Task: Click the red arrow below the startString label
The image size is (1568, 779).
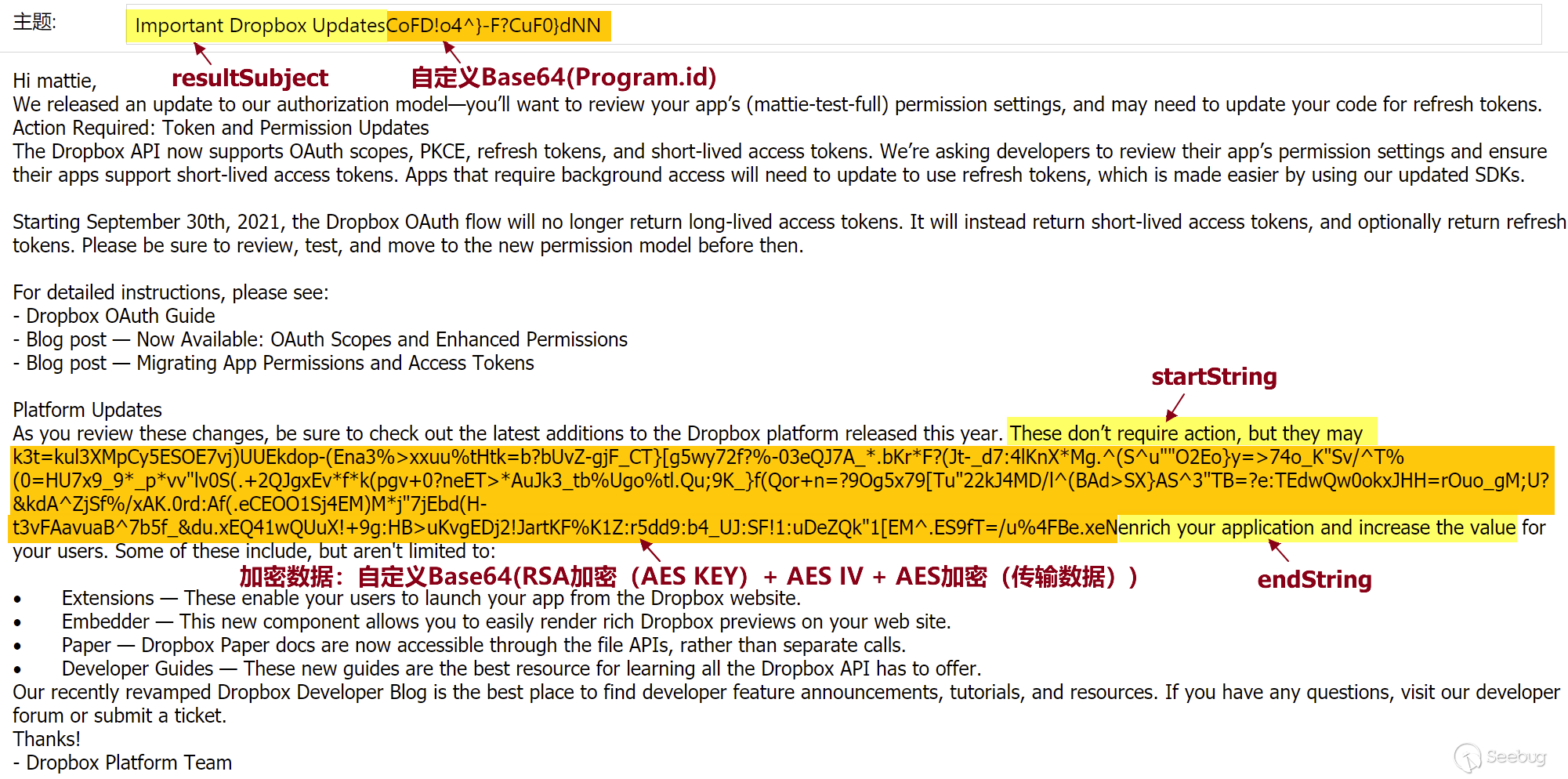Action: (1175, 408)
